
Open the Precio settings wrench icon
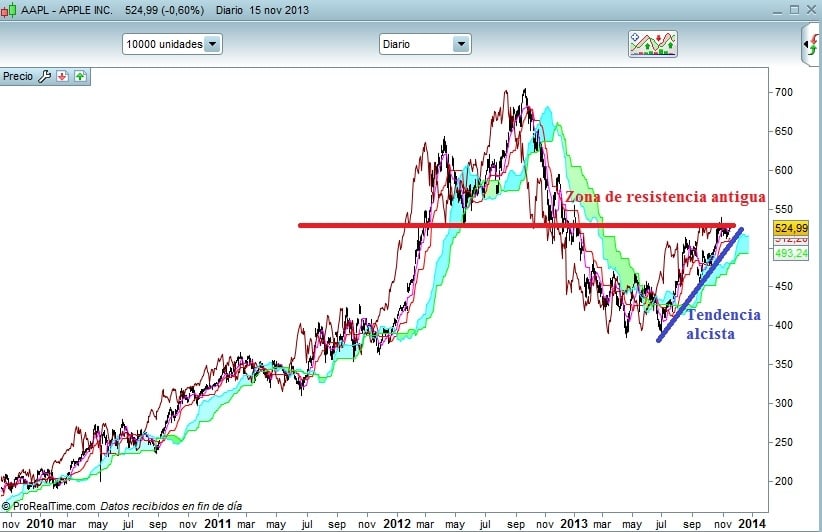point(45,77)
